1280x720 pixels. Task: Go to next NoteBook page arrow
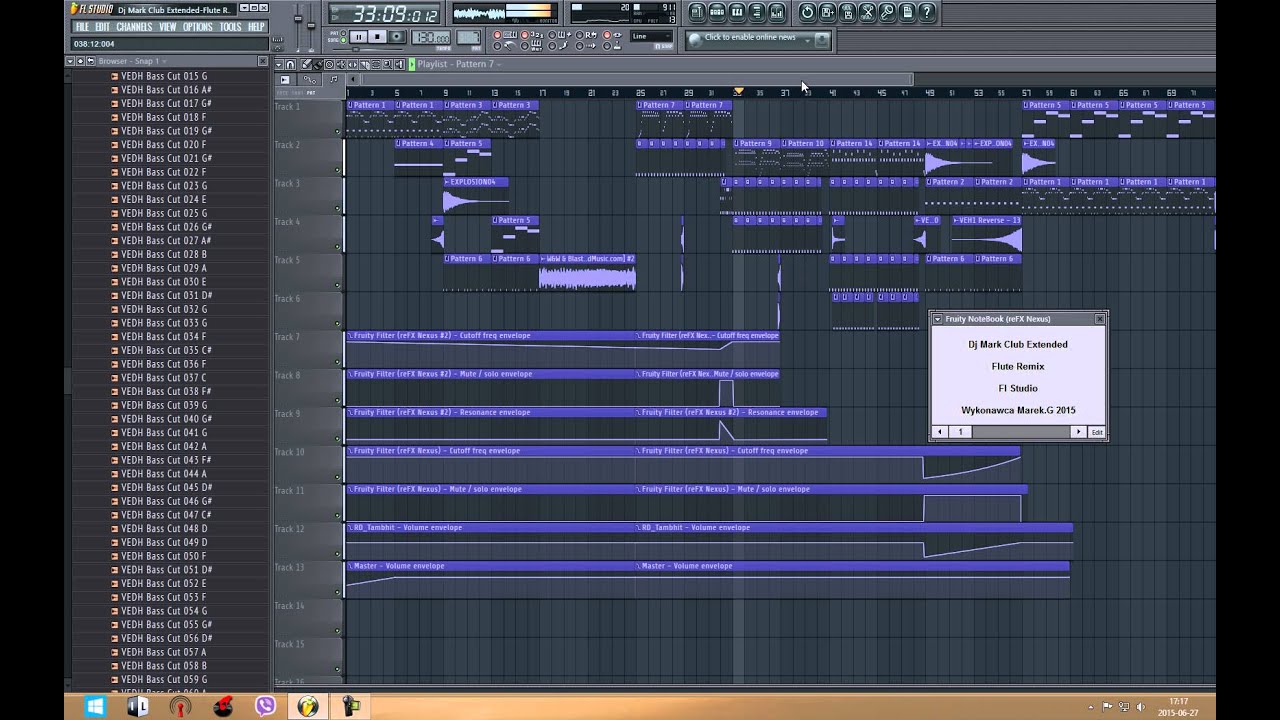tap(1078, 432)
